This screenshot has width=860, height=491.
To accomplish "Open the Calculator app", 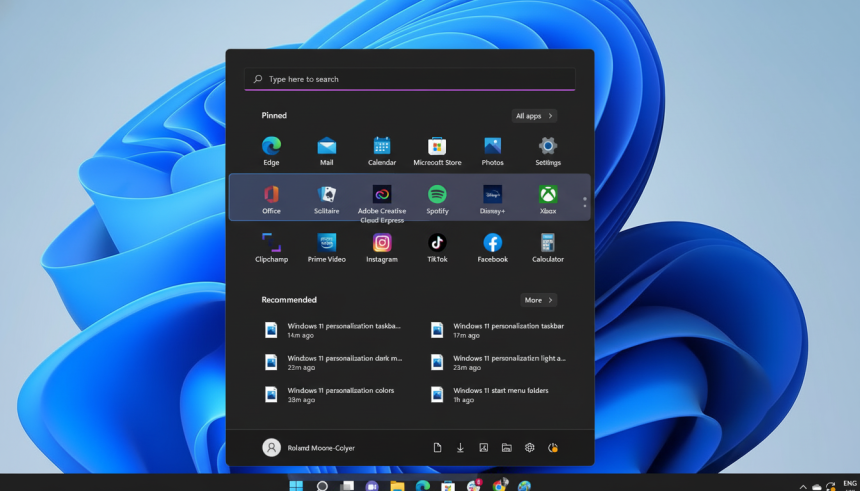I will coord(548,247).
